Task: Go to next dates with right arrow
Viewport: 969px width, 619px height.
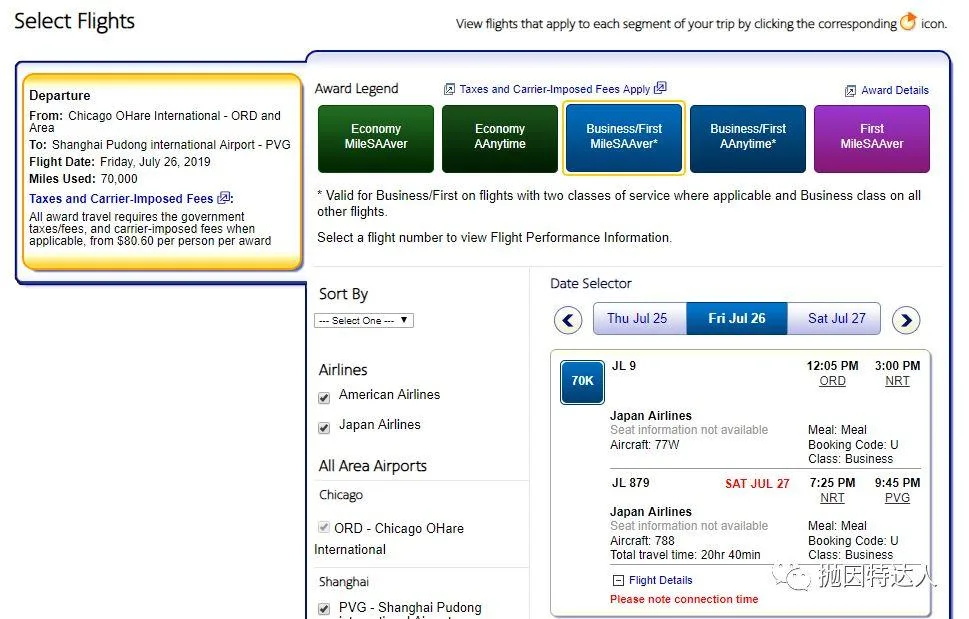Action: click(906, 320)
